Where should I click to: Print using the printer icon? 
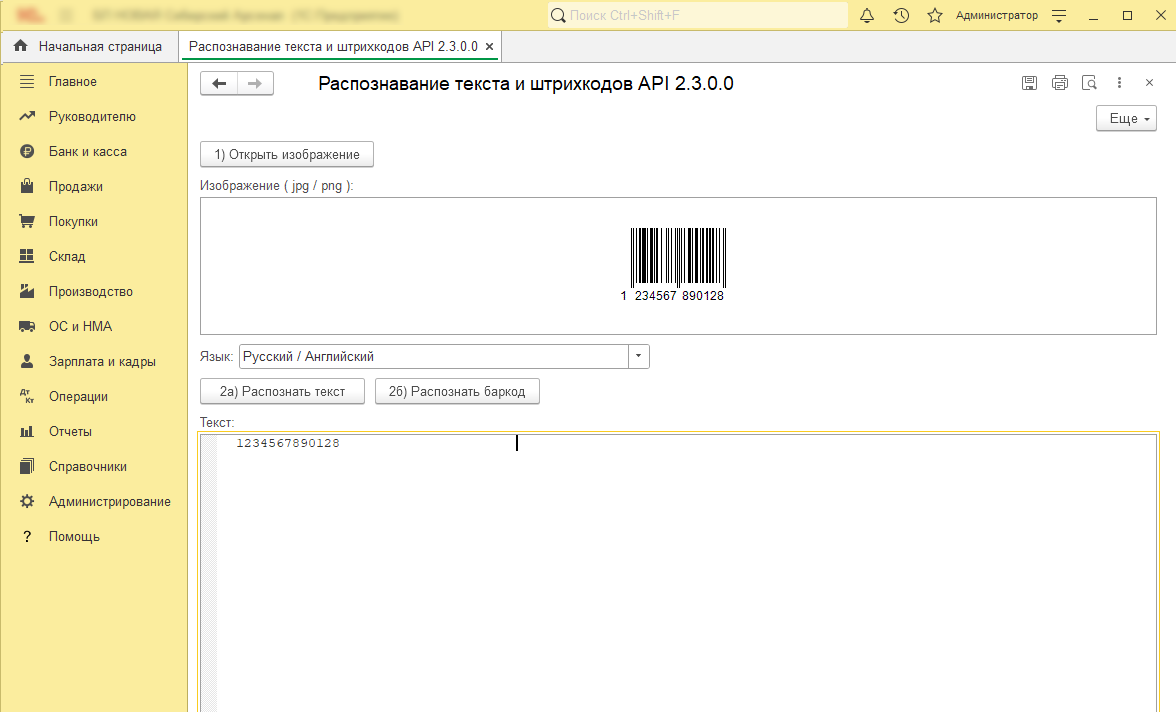pyautogui.click(x=1059, y=83)
